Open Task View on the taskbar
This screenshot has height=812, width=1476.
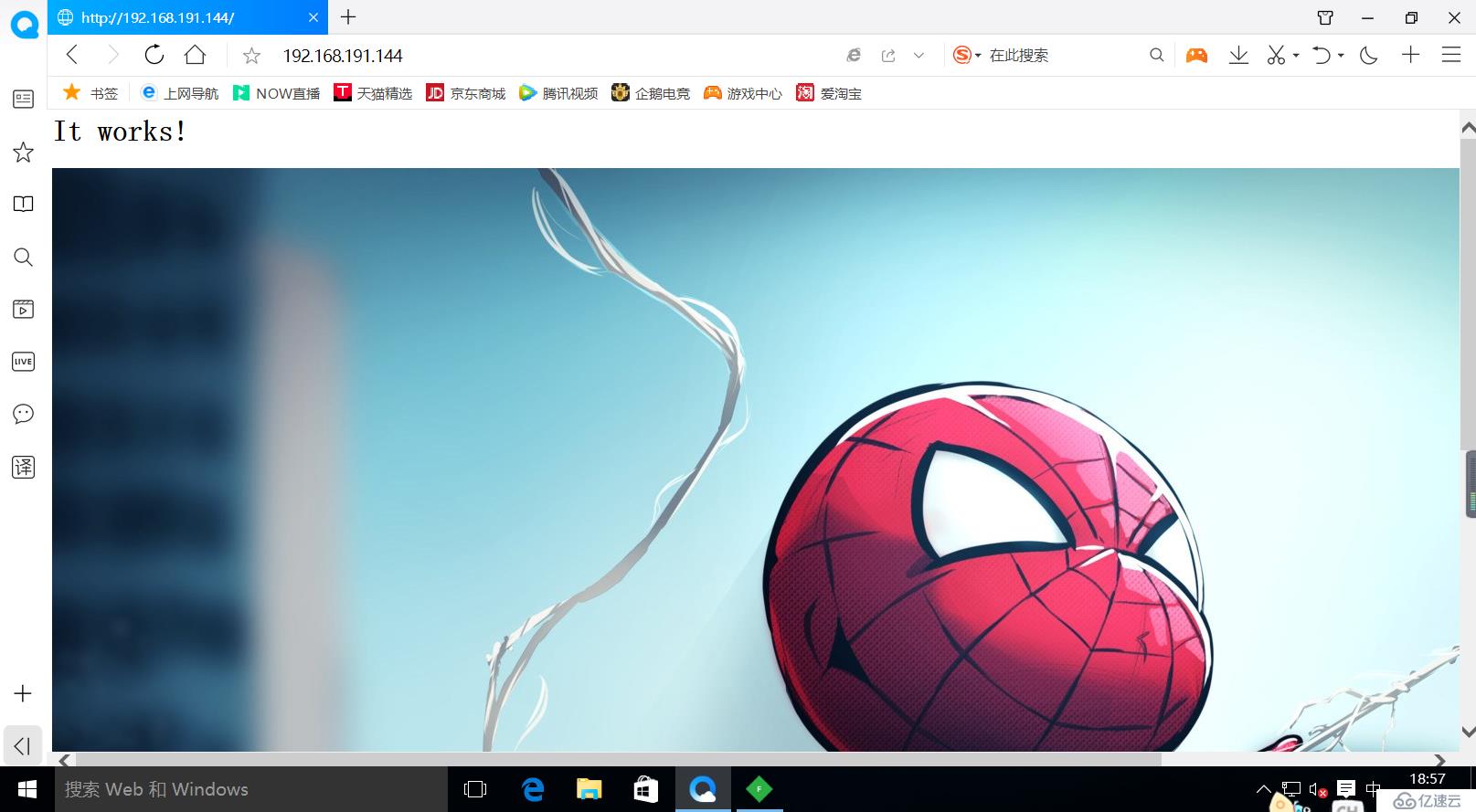tap(475, 789)
